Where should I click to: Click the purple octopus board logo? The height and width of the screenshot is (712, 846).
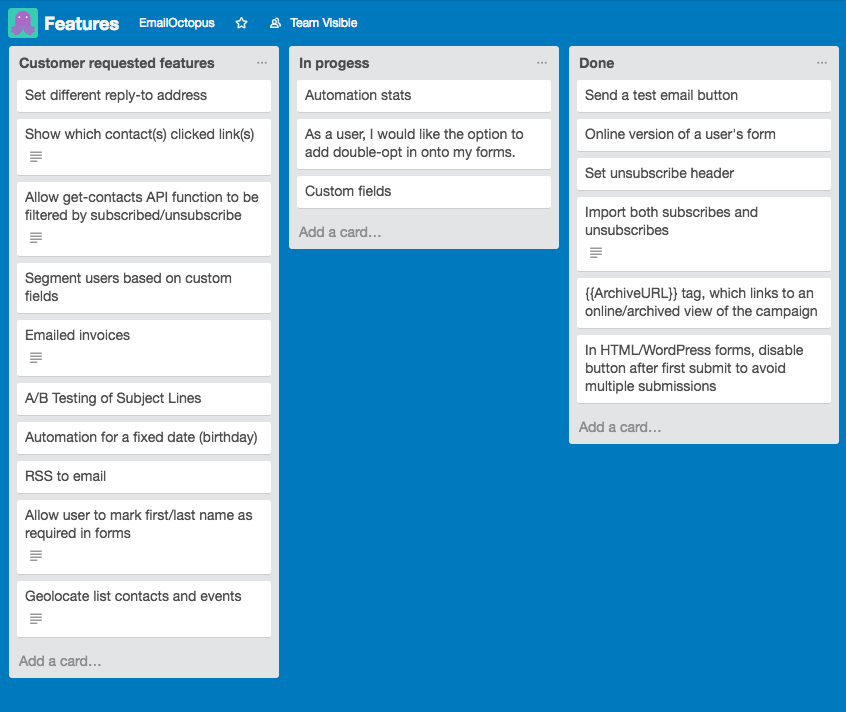pos(22,23)
